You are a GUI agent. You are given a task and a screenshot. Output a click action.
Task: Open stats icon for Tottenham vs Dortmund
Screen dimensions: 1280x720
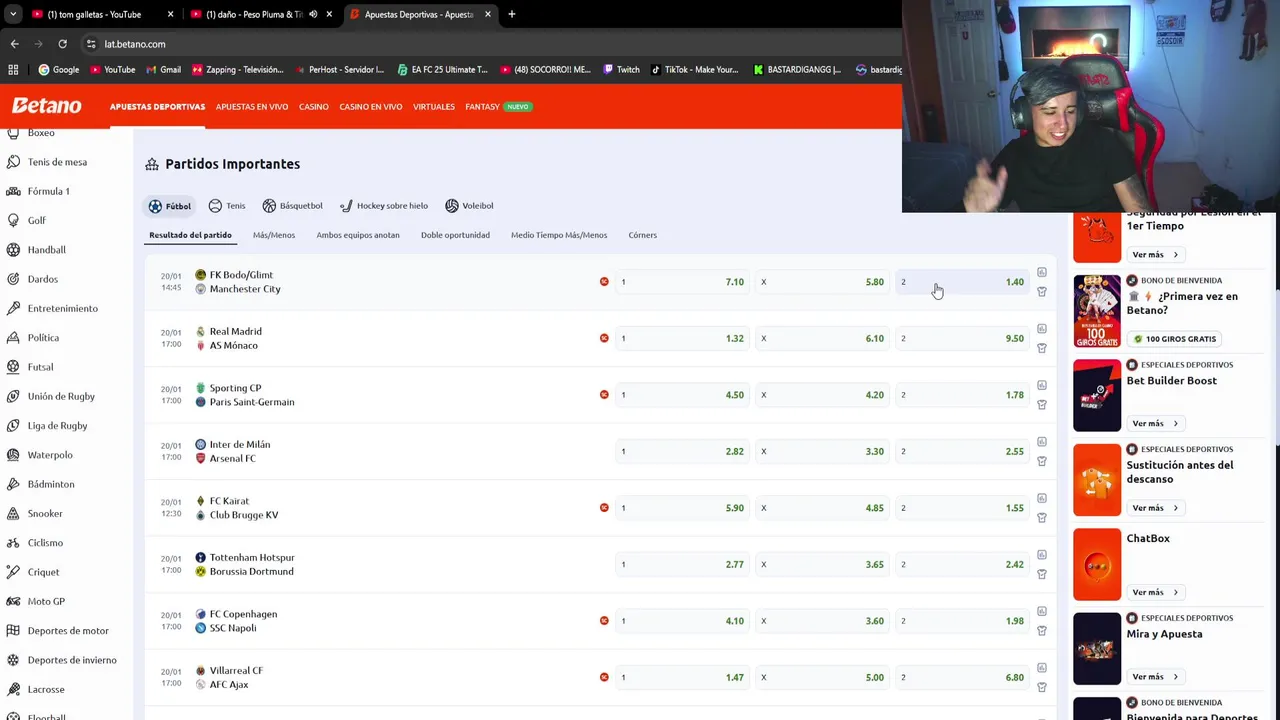(x=1041, y=554)
